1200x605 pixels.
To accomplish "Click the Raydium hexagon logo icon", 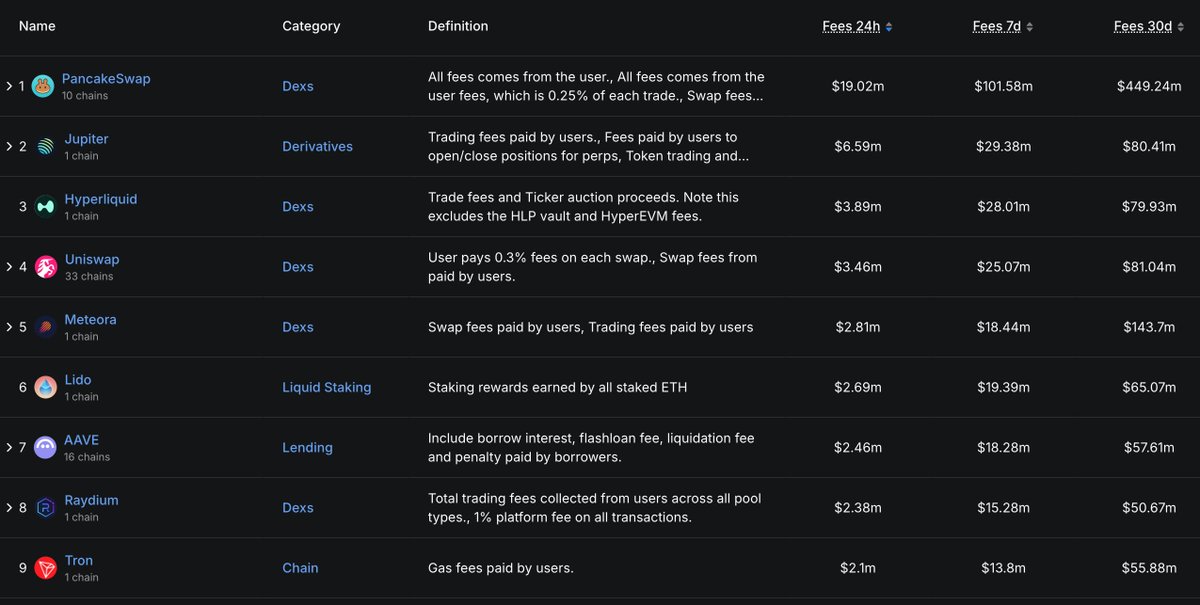I will (x=46, y=508).
